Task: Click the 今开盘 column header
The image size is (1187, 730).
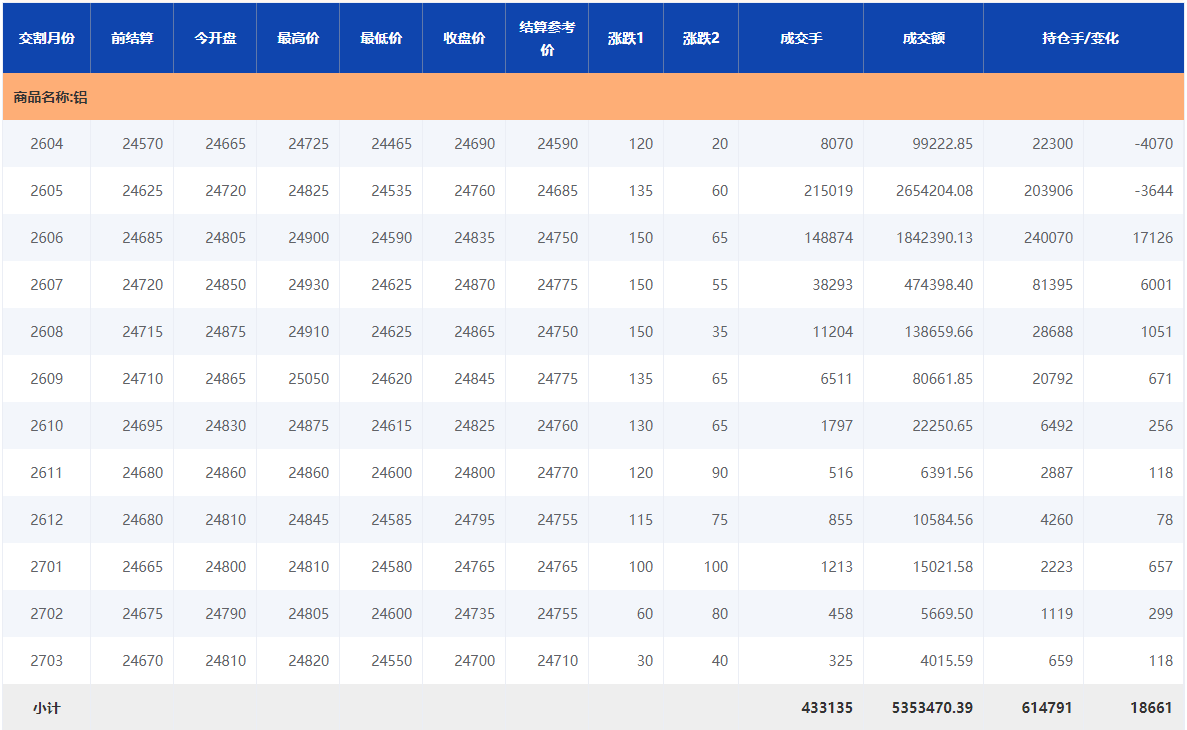Action: (215, 38)
